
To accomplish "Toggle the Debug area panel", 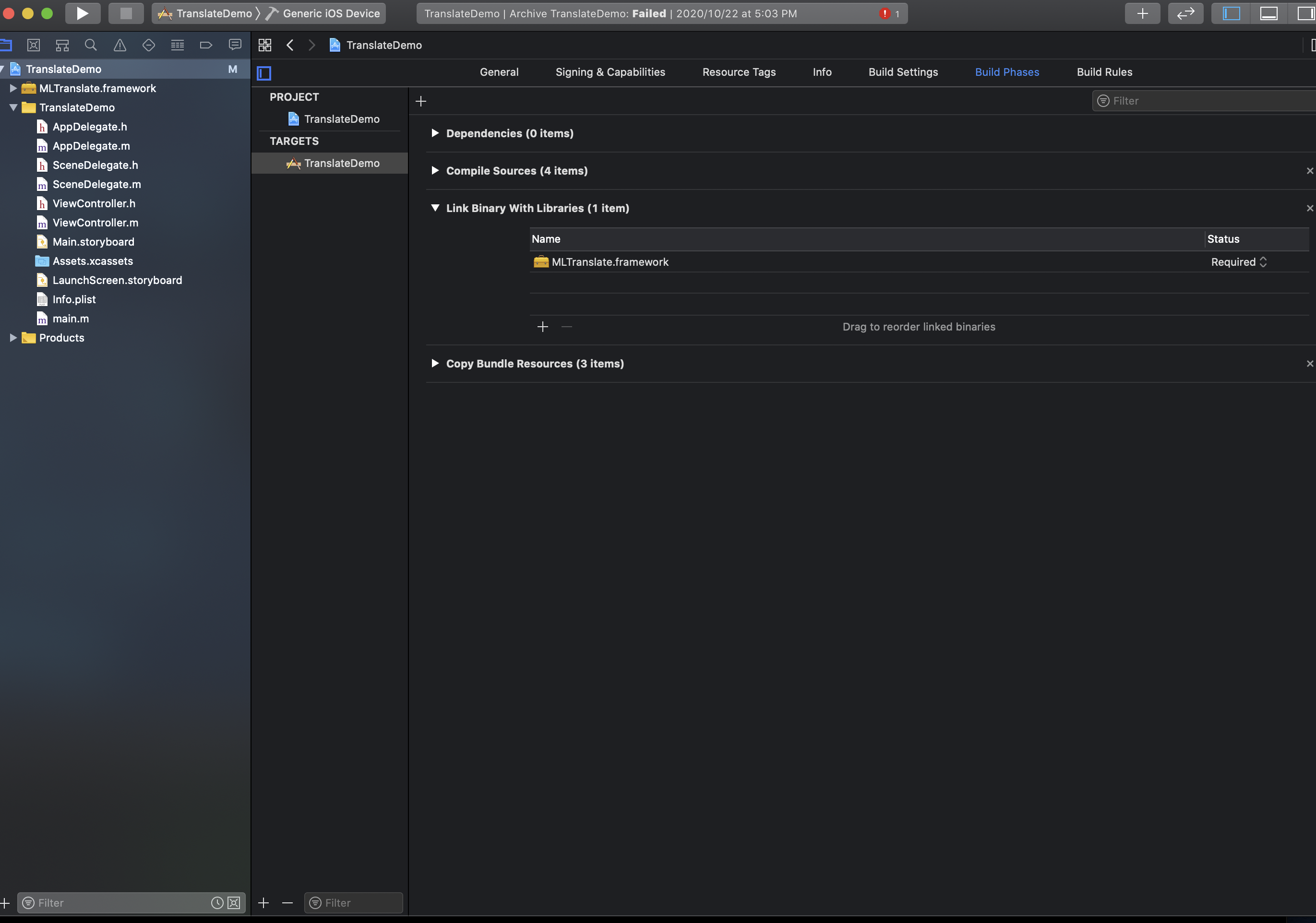I will point(1268,13).
